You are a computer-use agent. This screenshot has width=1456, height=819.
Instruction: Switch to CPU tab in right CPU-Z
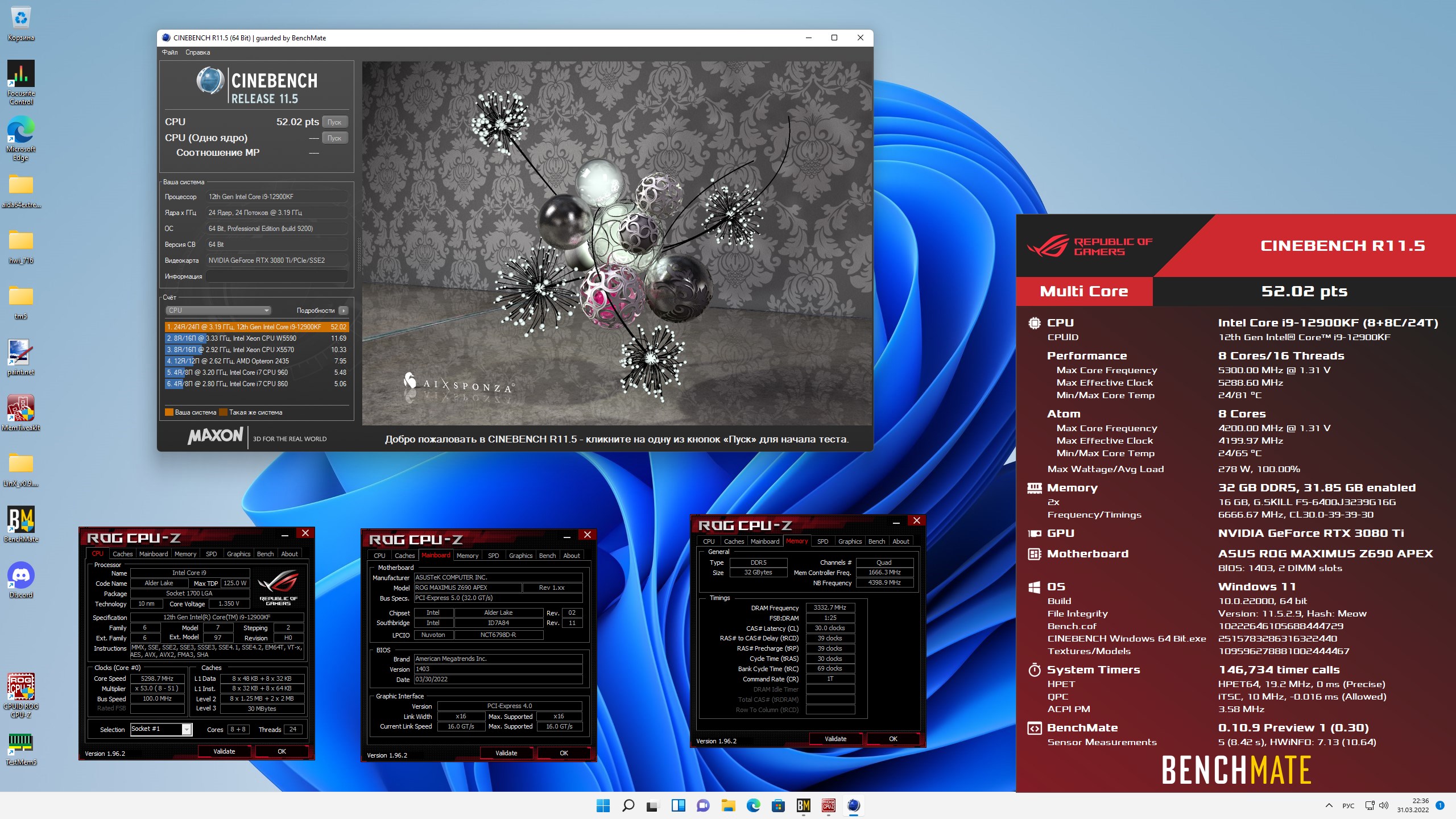[x=709, y=541]
